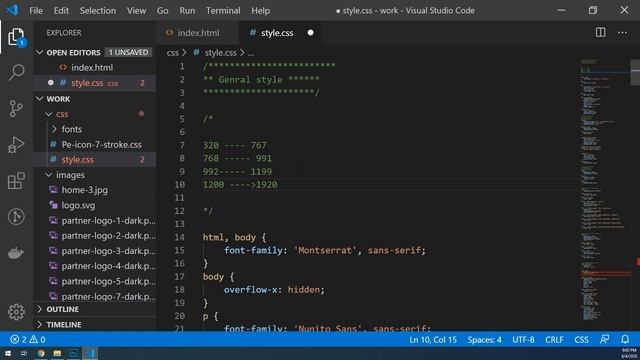Open the notifications bell
Viewport: 640px width, 360px height.
point(625,340)
